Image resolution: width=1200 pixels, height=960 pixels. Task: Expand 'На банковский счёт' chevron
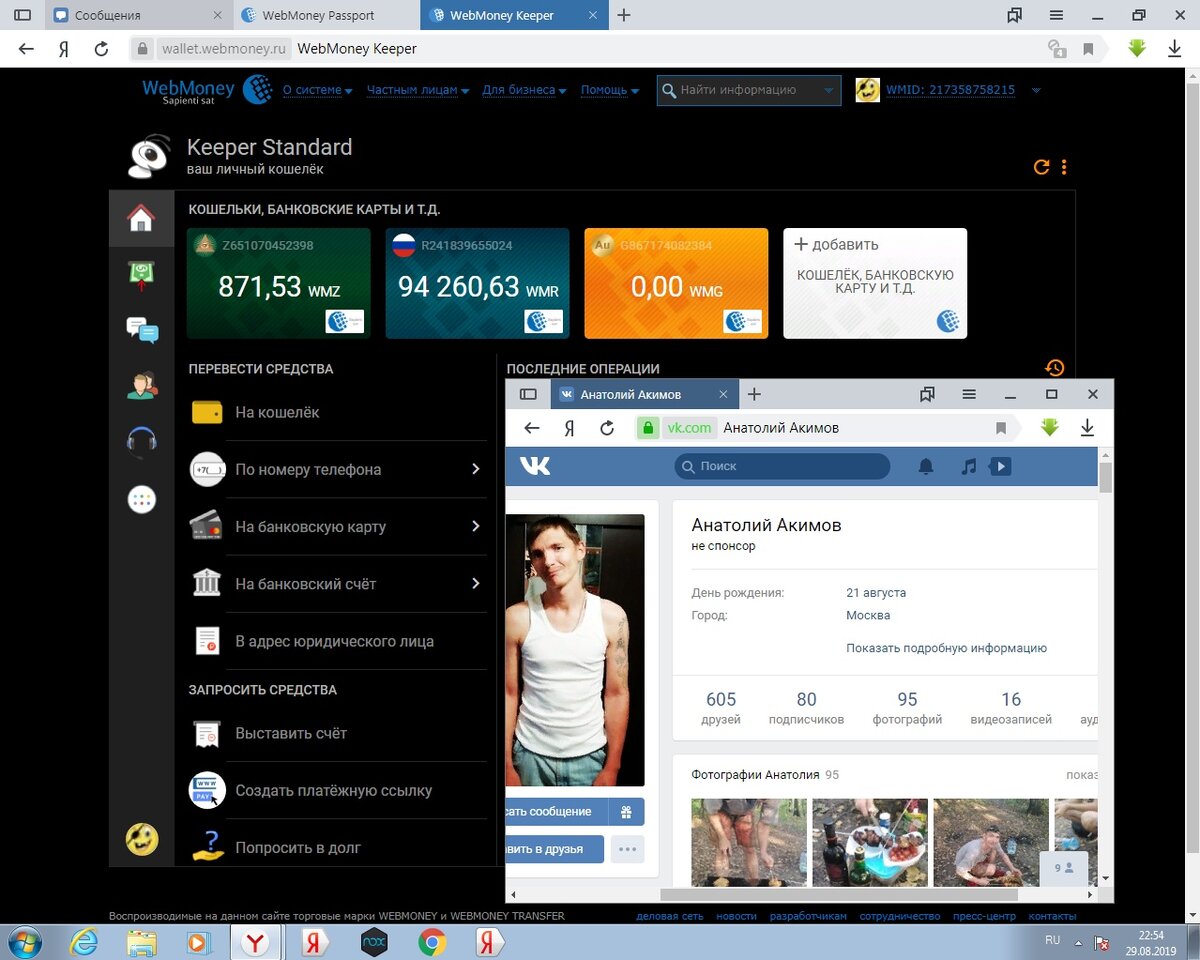point(476,583)
